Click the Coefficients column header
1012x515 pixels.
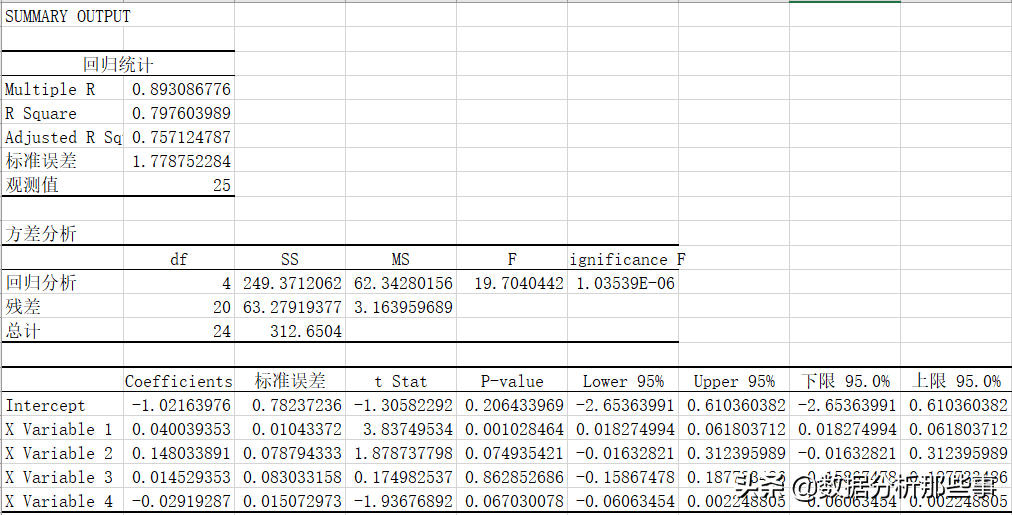179,381
